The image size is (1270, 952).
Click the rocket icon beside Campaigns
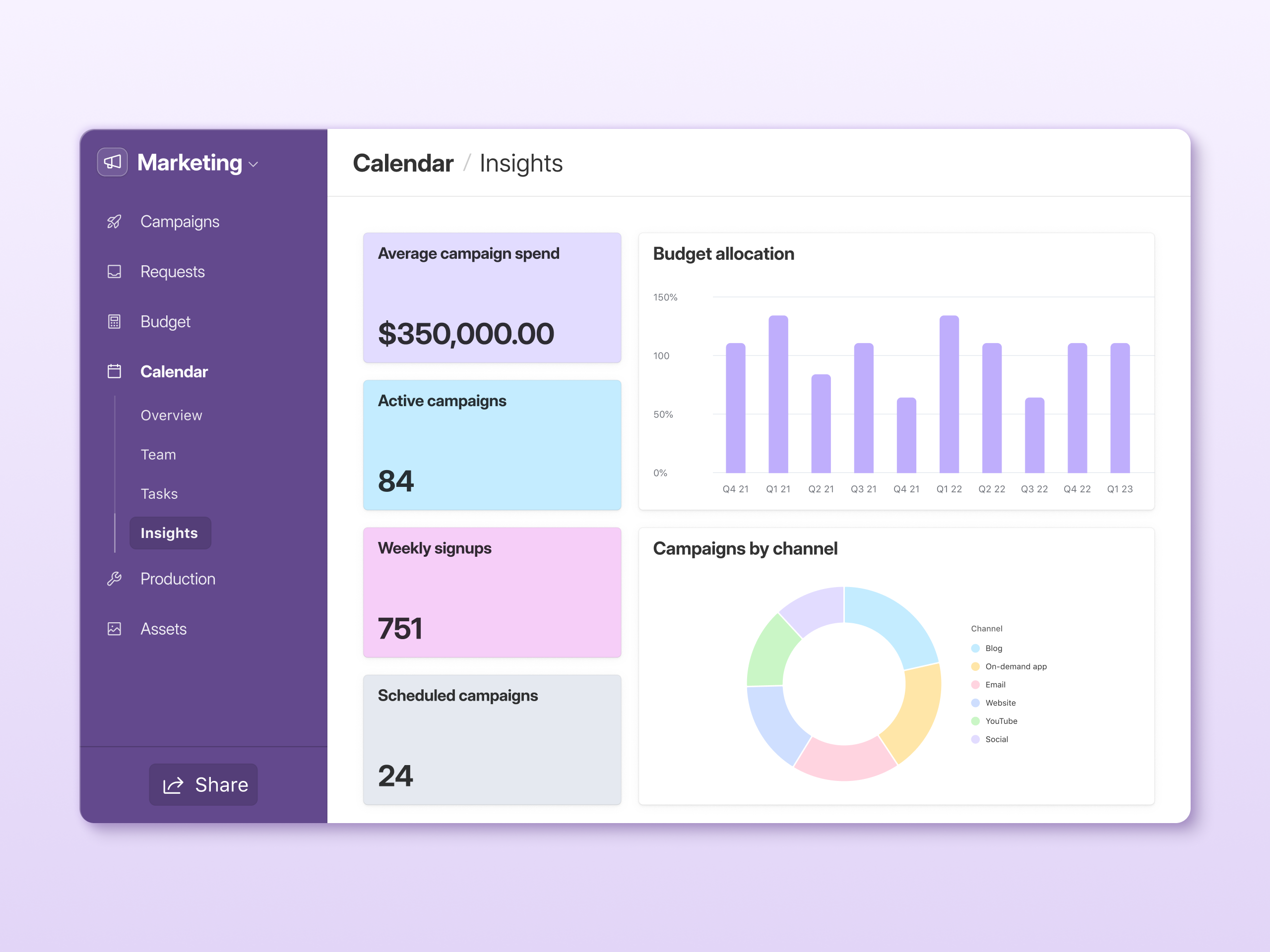coord(114,222)
